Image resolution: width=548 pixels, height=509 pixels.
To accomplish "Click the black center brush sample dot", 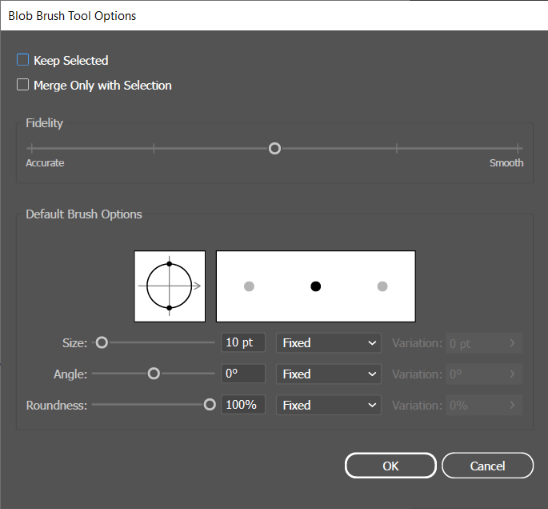I will coord(316,286).
